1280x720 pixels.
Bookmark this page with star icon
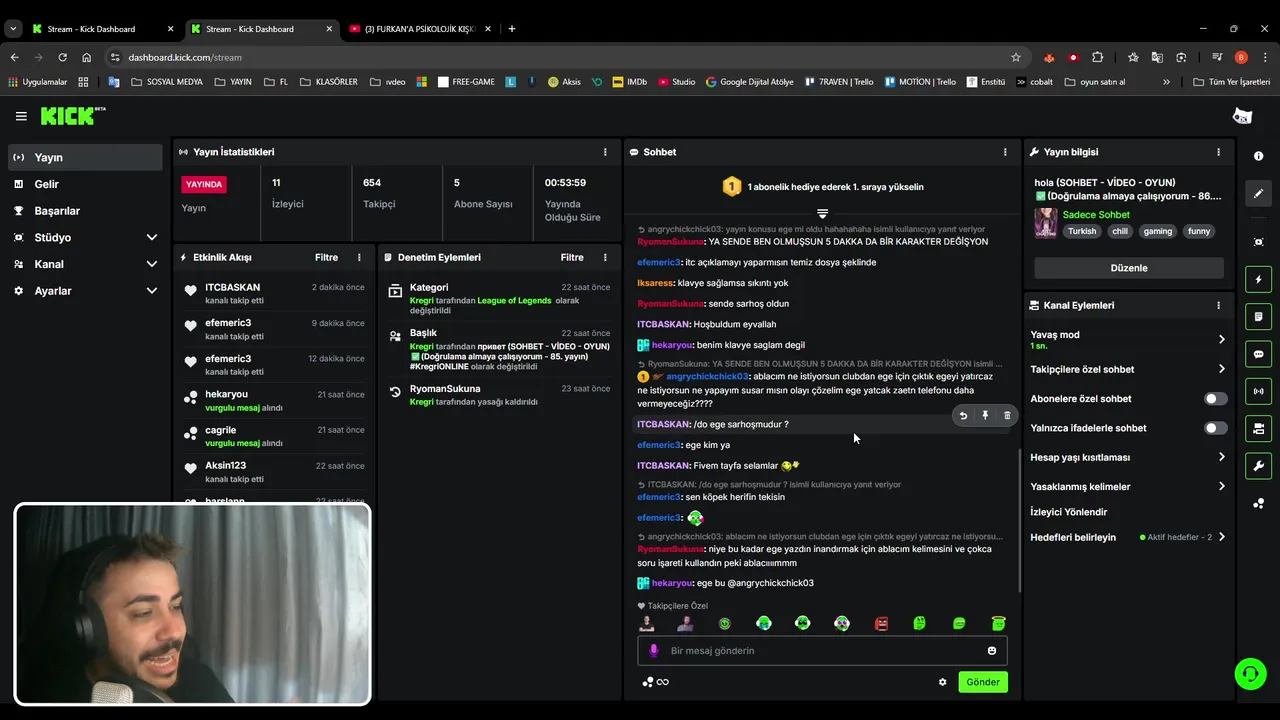(1016, 57)
